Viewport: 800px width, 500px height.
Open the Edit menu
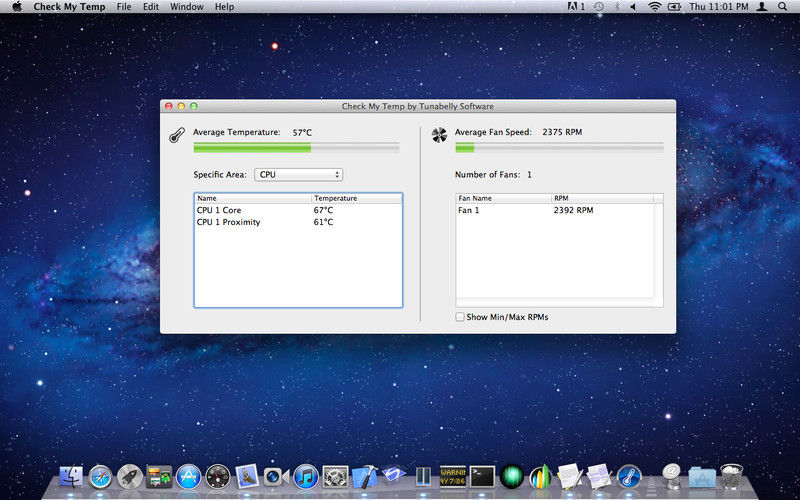click(x=151, y=7)
